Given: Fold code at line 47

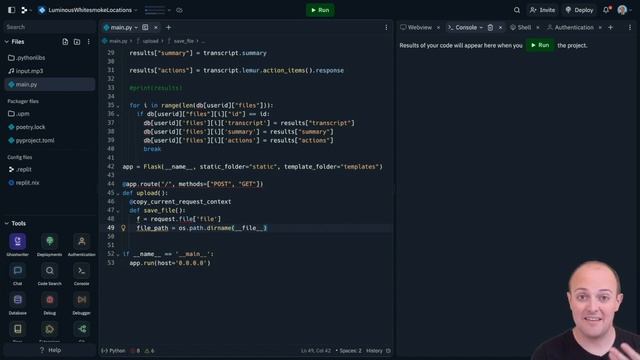Looking at the screenshot, I should point(118,211).
